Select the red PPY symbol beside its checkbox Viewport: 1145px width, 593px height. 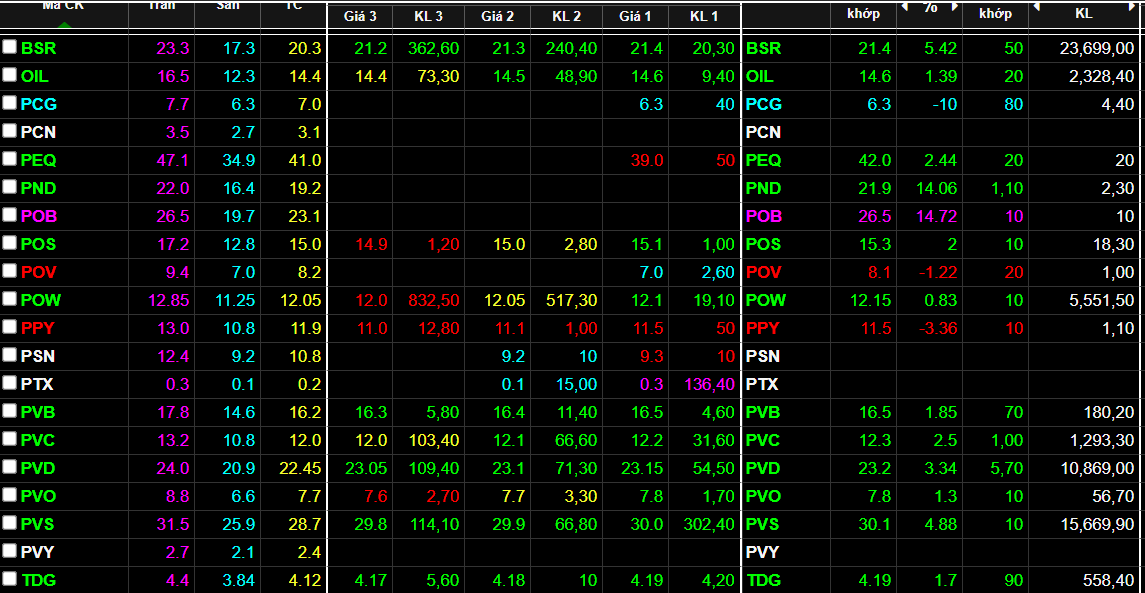pos(37,328)
